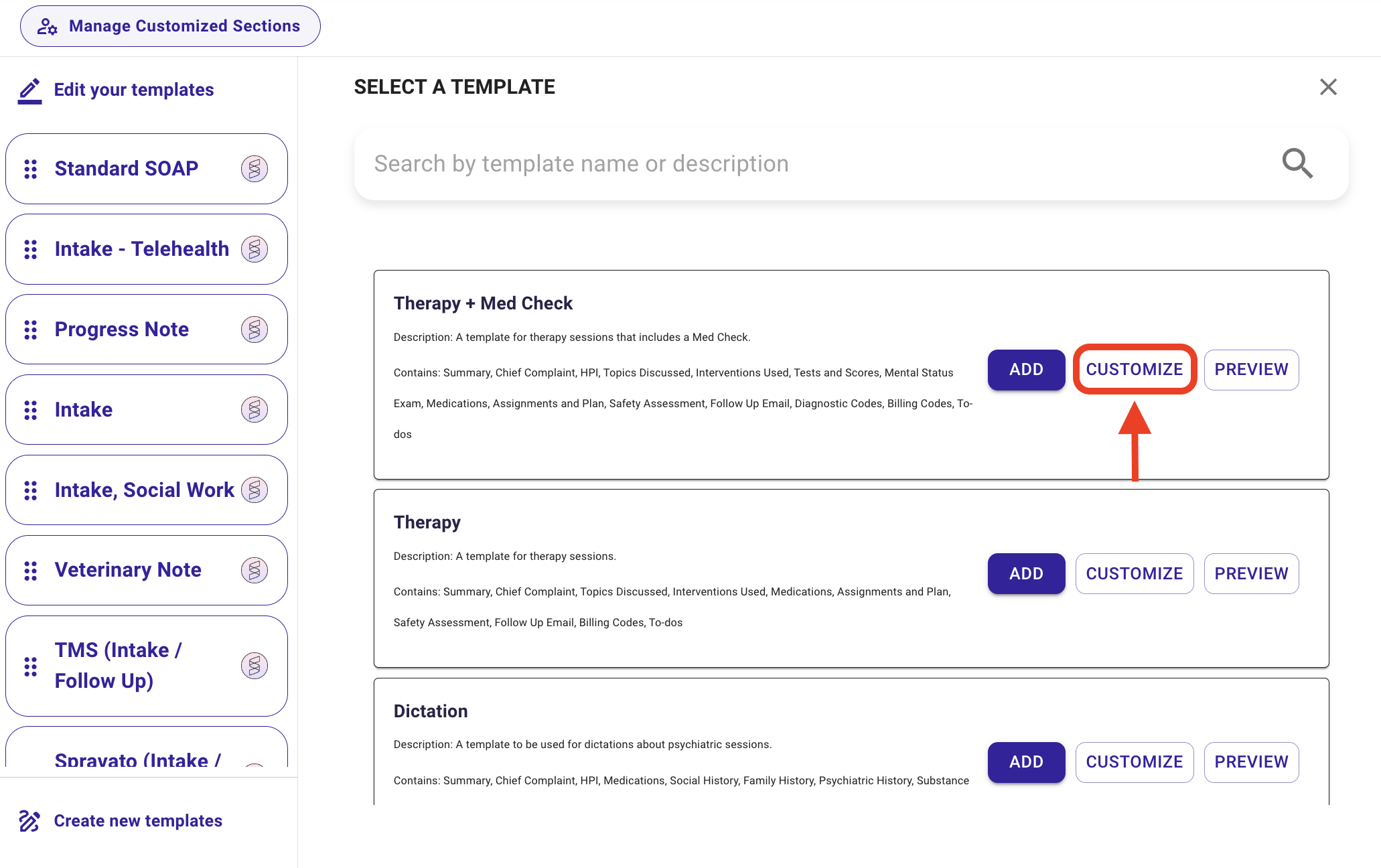Image resolution: width=1381 pixels, height=868 pixels.
Task: Click the search magnifier icon
Action: pos(1297,163)
